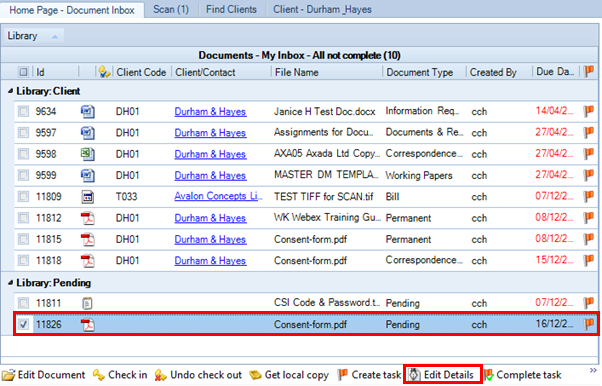Click the PDF icon for document 11826
This screenshot has height=386, width=602.
click(88, 325)
